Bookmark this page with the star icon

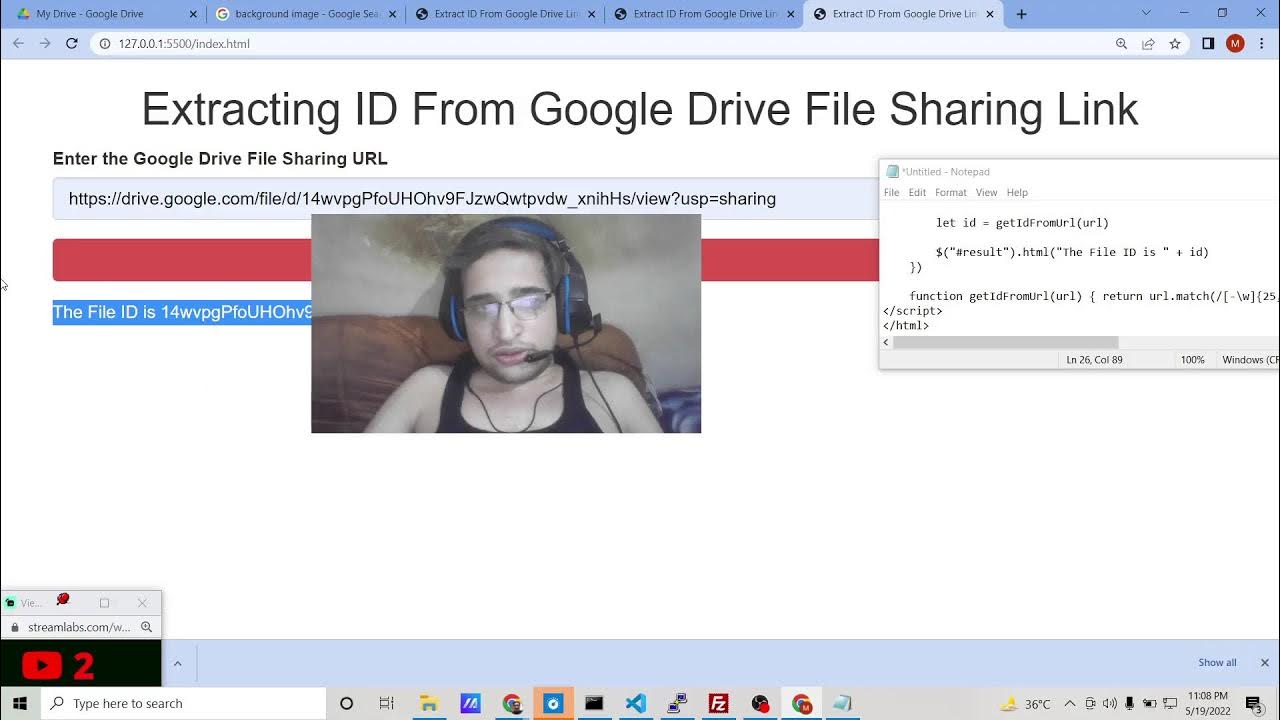click(1175, 44)
